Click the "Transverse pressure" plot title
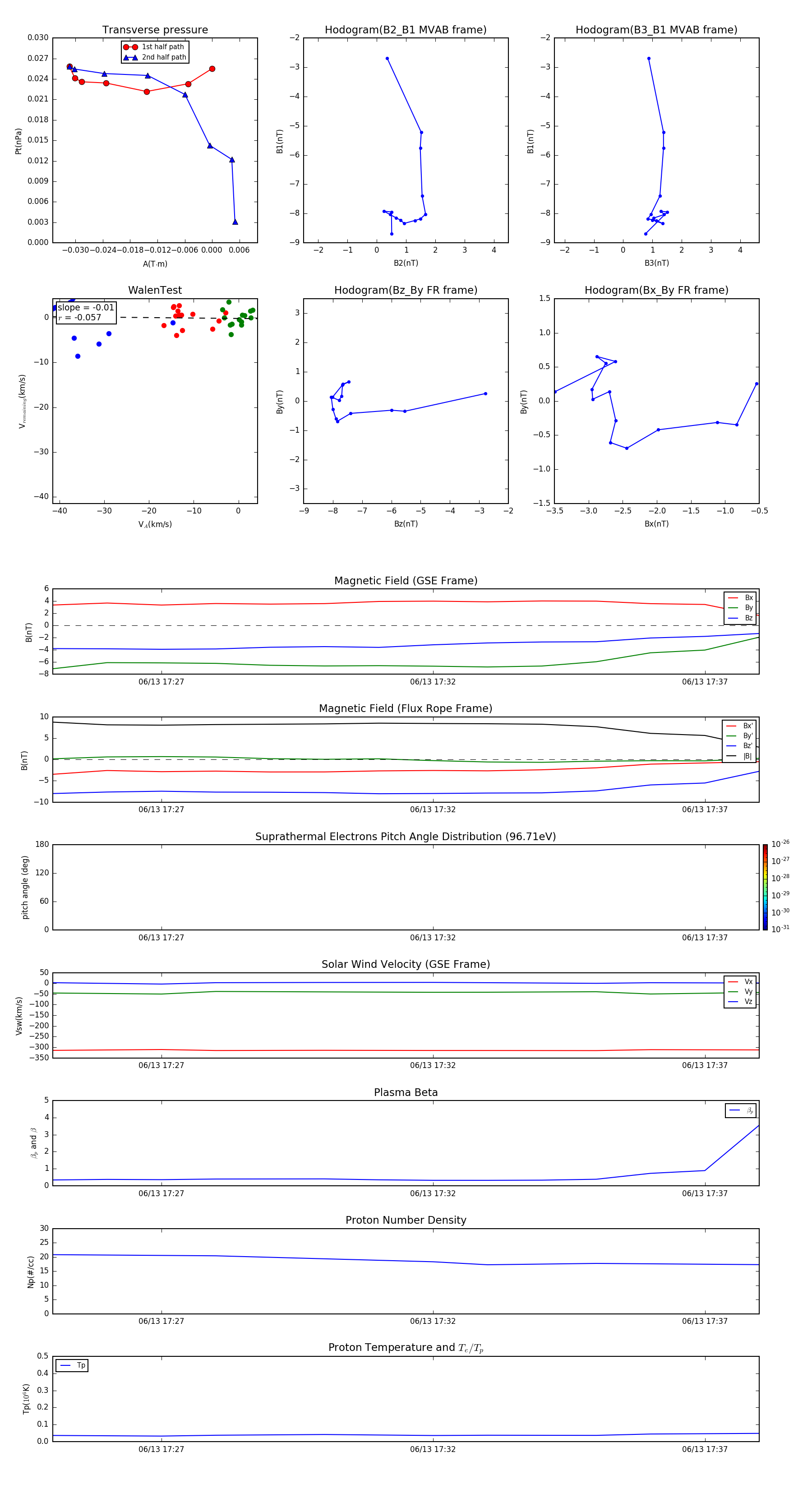Image resolution: width=812 pixels, height=1489 pixels. [155, 30]
